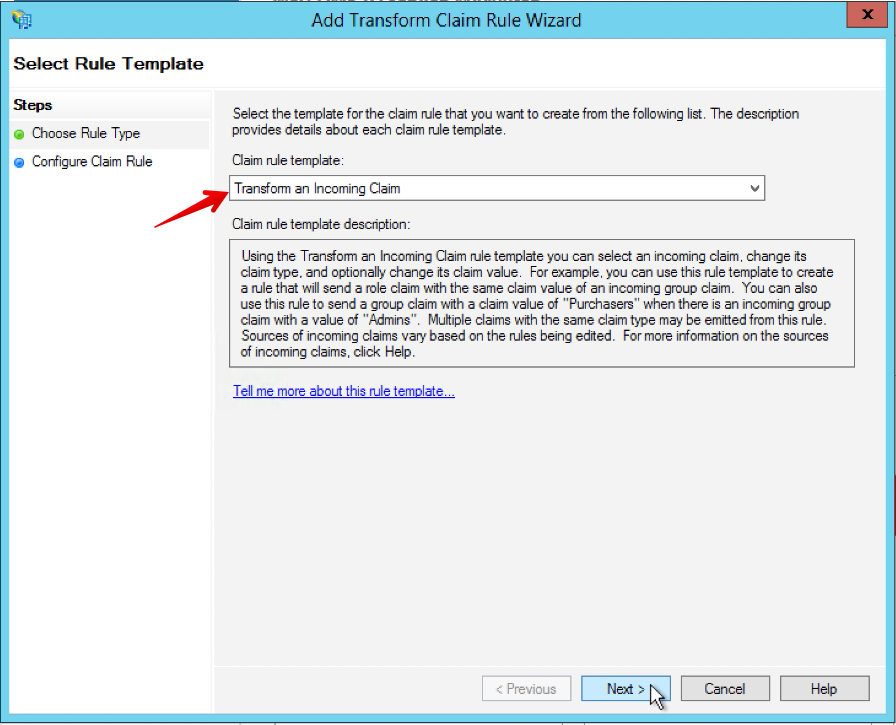This screenshot has width=896, height=725.
Task: Click the window title 'Add Transform Claim Rule Wizard'
Action: click(446, 20)
